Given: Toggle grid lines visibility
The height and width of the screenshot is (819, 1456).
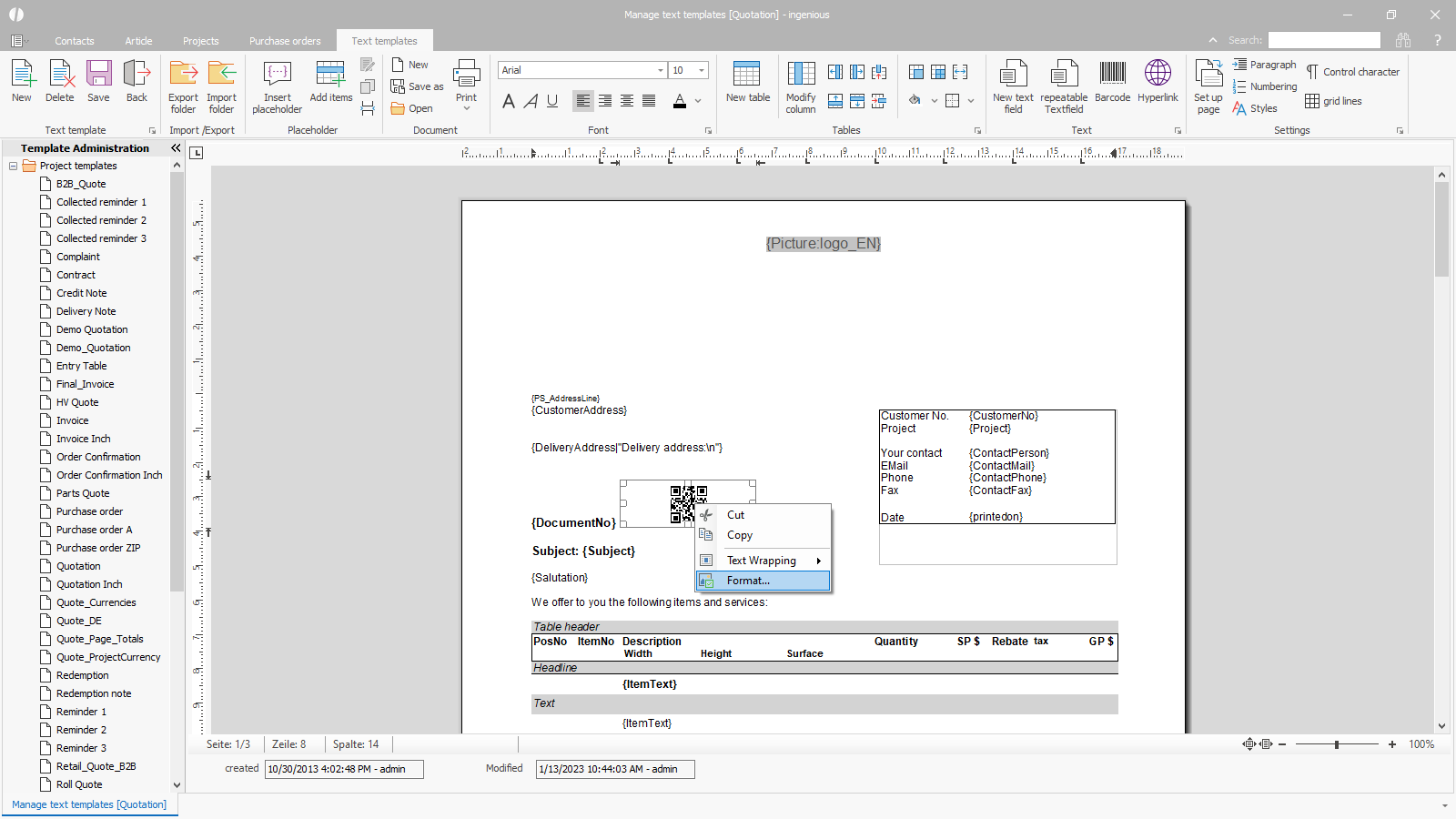Looking at the screenshot, I should pos(1333,101).
